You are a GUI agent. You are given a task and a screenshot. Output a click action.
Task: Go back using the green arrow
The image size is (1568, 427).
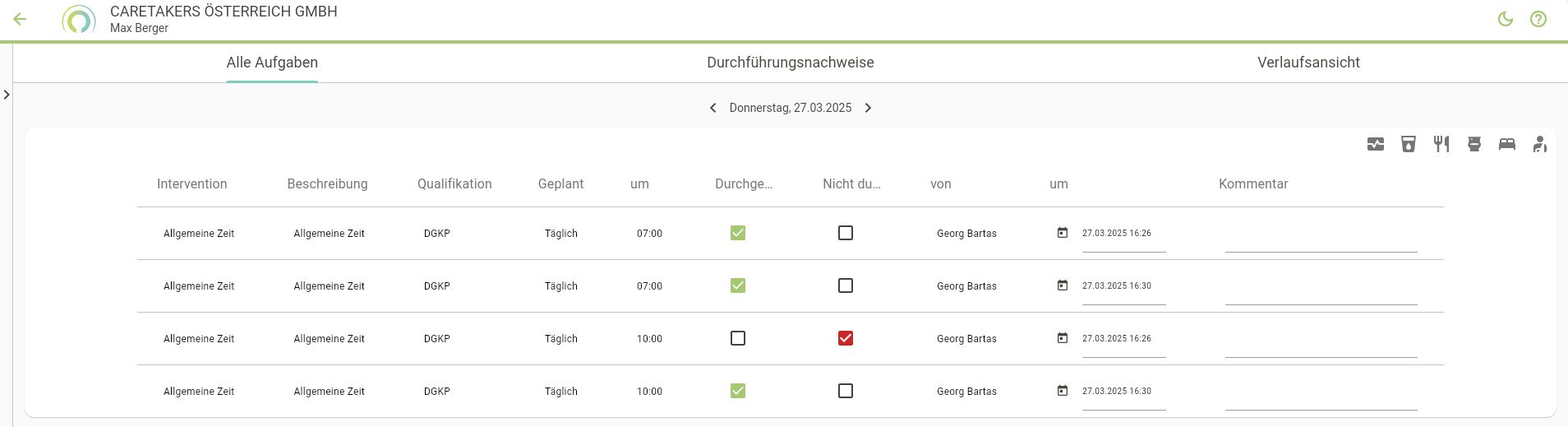click(x=21, y=19)
